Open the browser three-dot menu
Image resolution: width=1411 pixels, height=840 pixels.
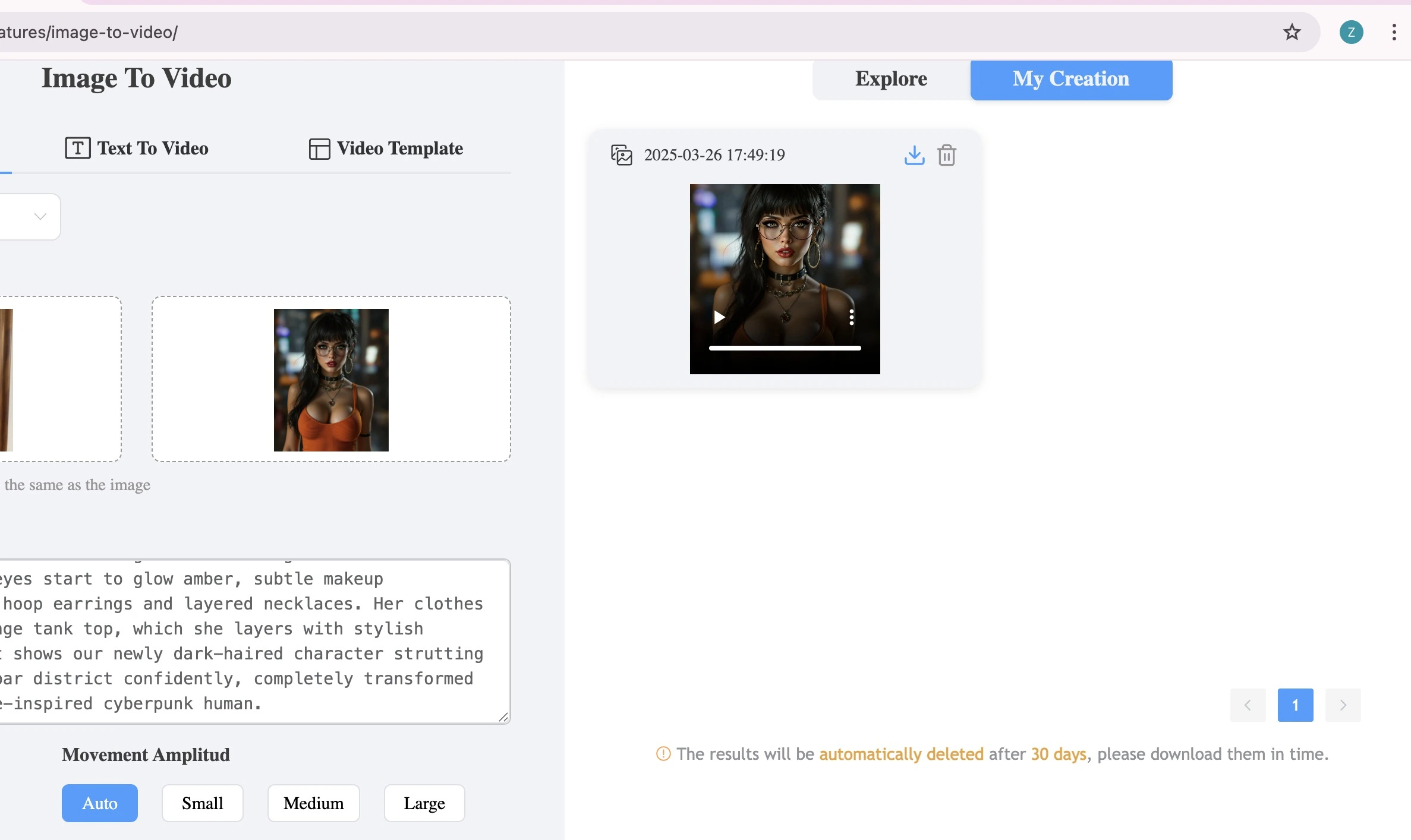1394,32
